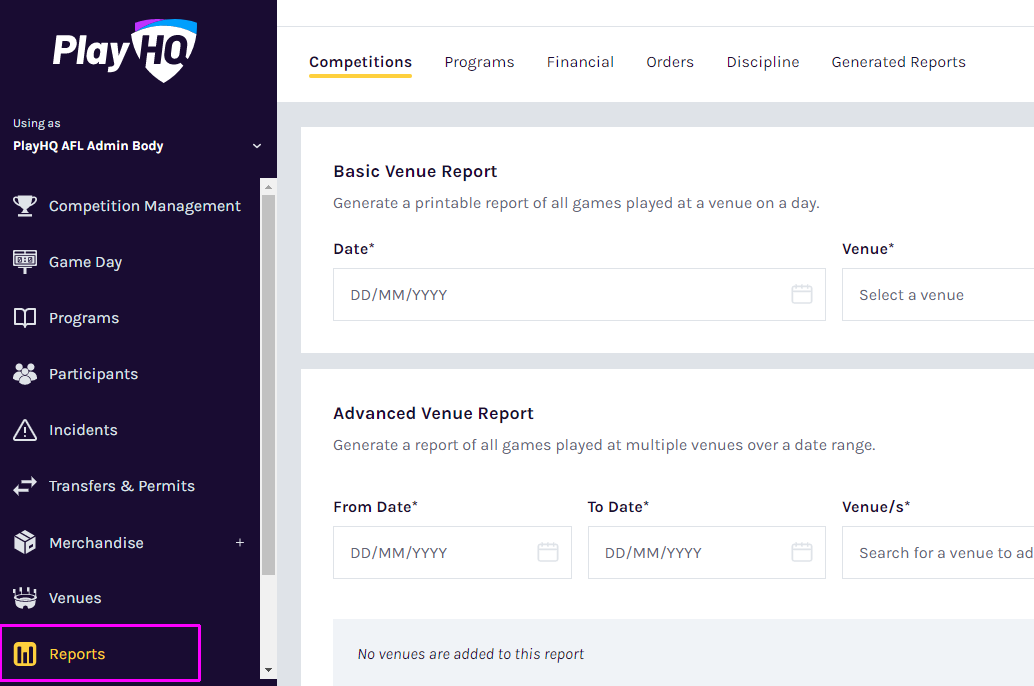
Task: Select the Competition Management trophy icon
Action: pyautogui.click(x=27, y=206)
